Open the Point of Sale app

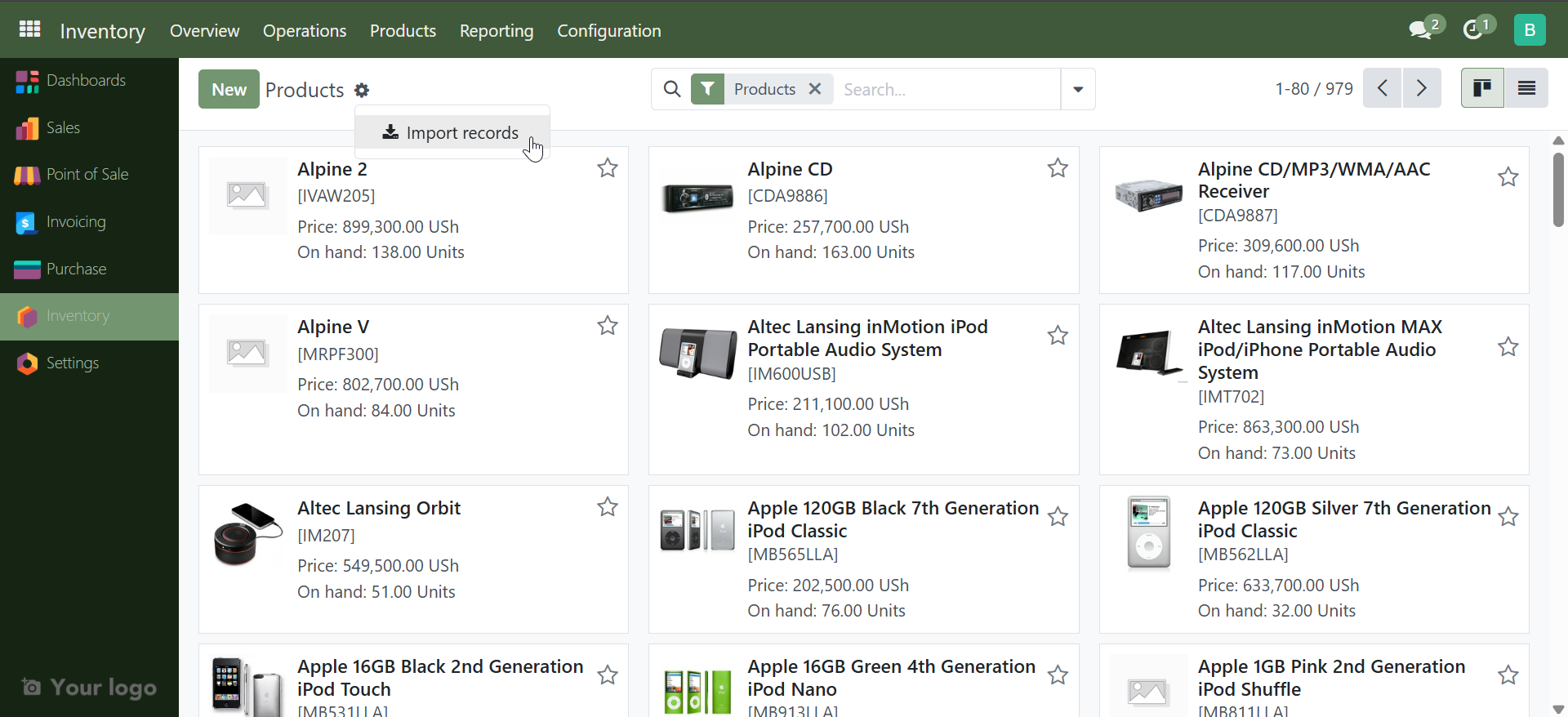pyautogui.click(x=89, y=175)
